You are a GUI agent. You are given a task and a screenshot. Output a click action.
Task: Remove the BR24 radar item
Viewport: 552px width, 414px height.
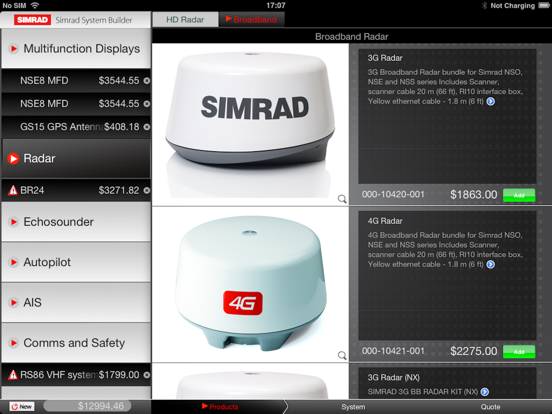coord(146,190)
